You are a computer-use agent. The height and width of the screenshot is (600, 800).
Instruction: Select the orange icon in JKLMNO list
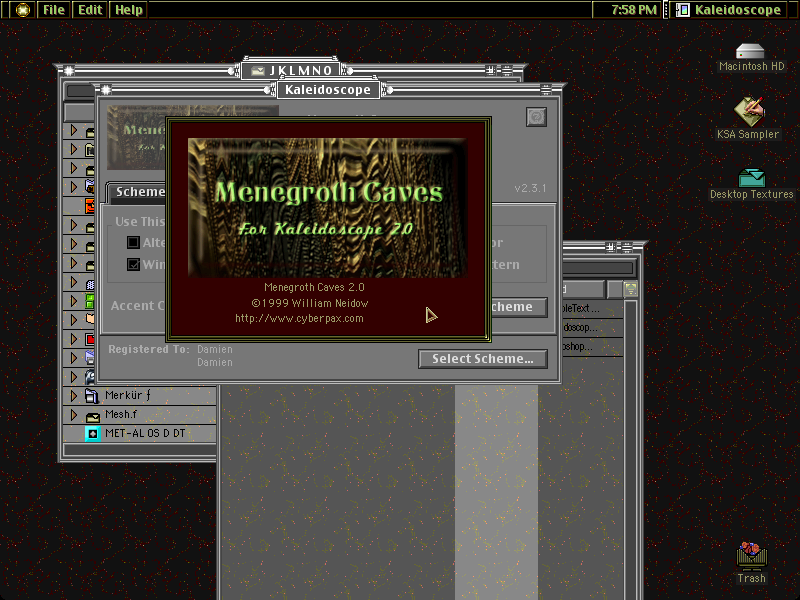click(90, 206)
